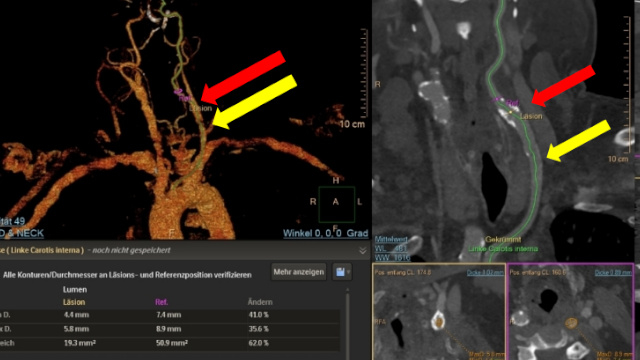Click the Läsion column header
The image size is (640, 360).
coord(74,302)
